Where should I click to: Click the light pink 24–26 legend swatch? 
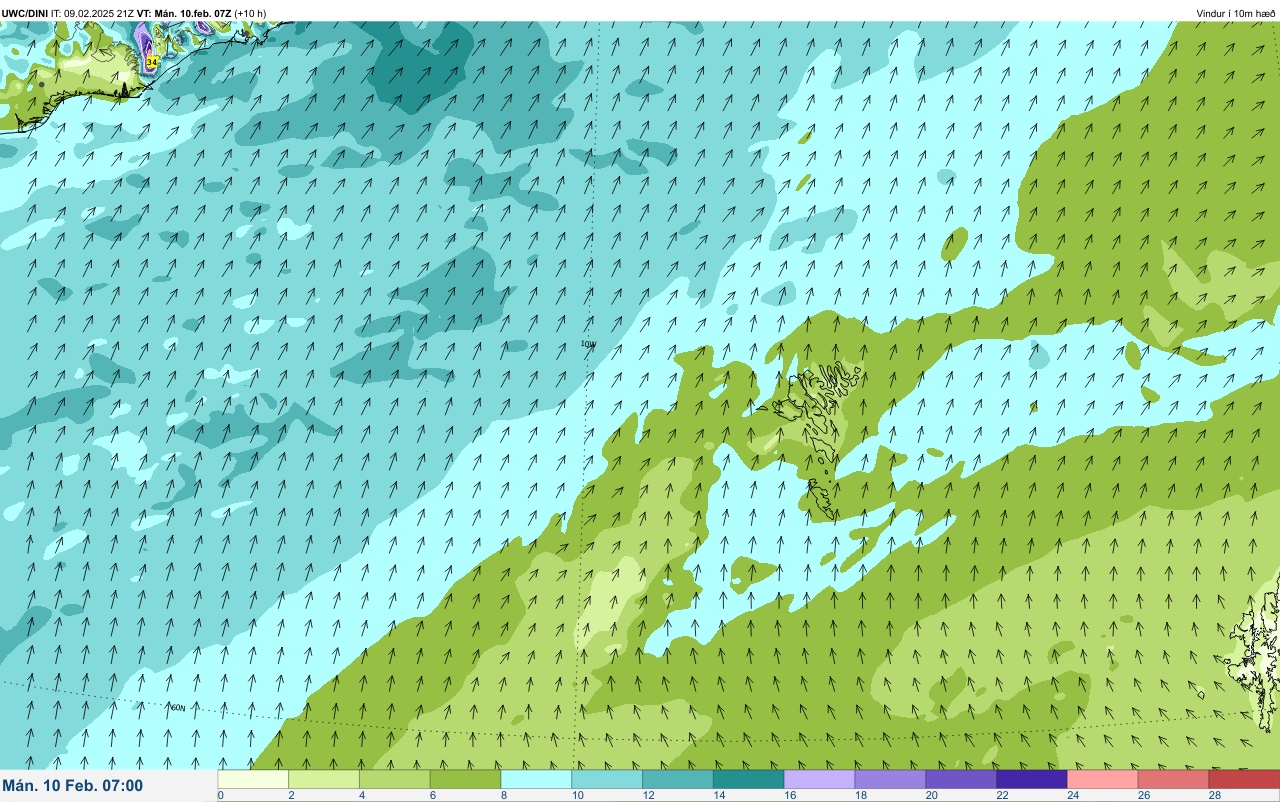click(x=1103, y=779)
